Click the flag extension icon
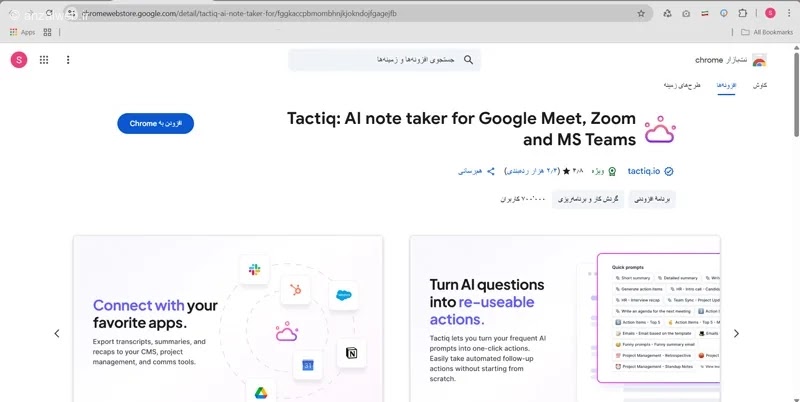The height and width of the screenshot is (402, 800). click(x=705, y=14)
